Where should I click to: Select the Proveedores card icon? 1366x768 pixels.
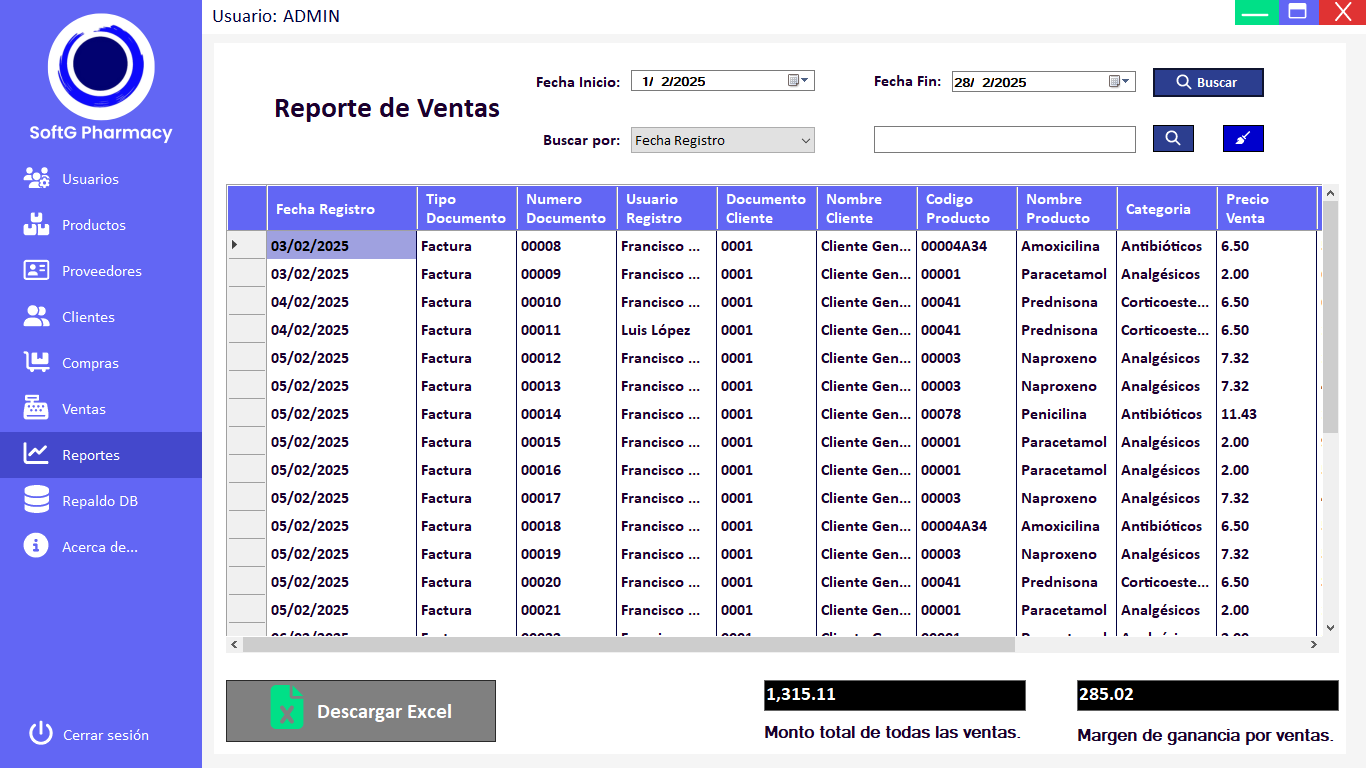click(x=37, y=271)
